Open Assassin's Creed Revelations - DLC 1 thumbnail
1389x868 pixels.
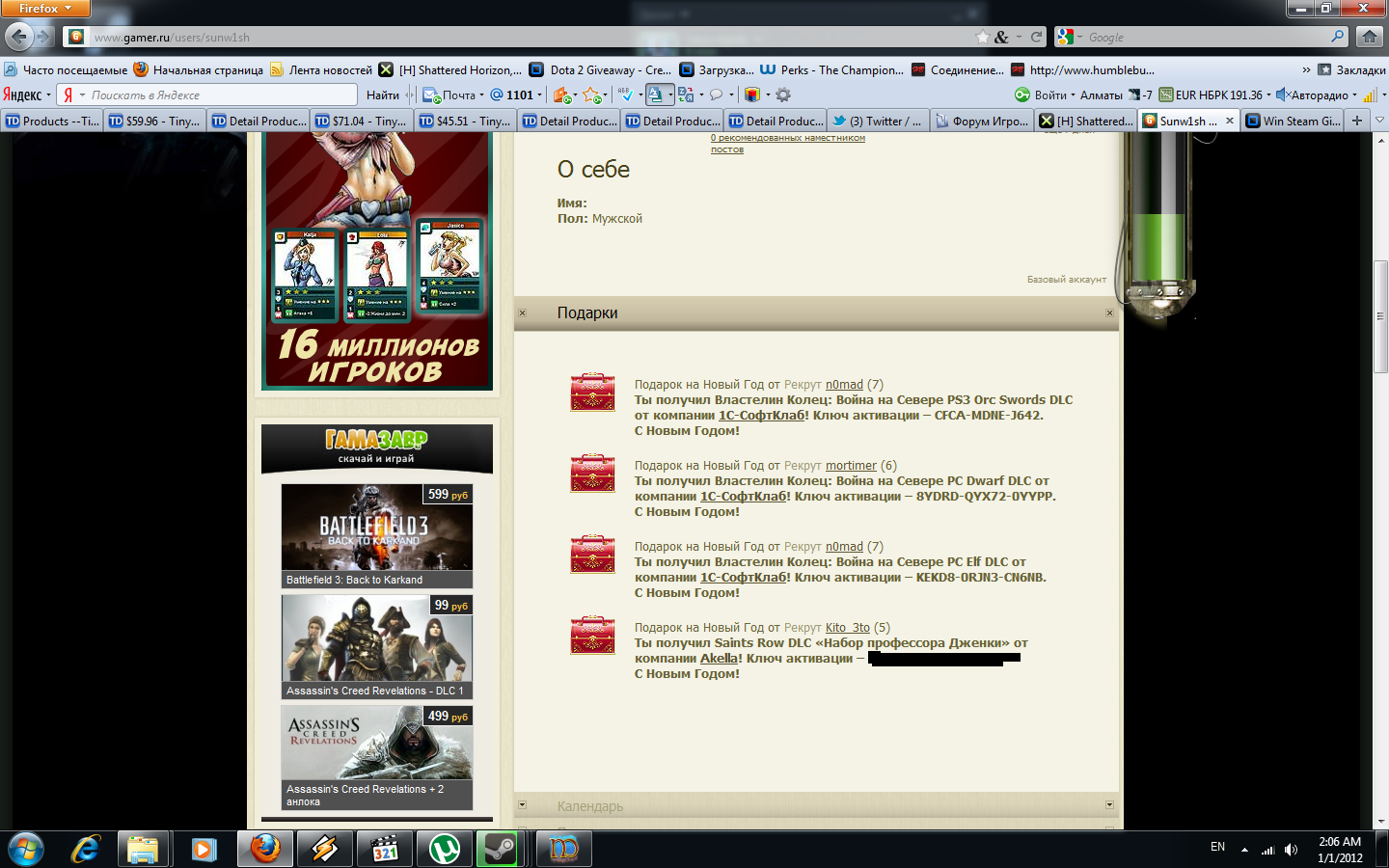(x=377, y=647)
